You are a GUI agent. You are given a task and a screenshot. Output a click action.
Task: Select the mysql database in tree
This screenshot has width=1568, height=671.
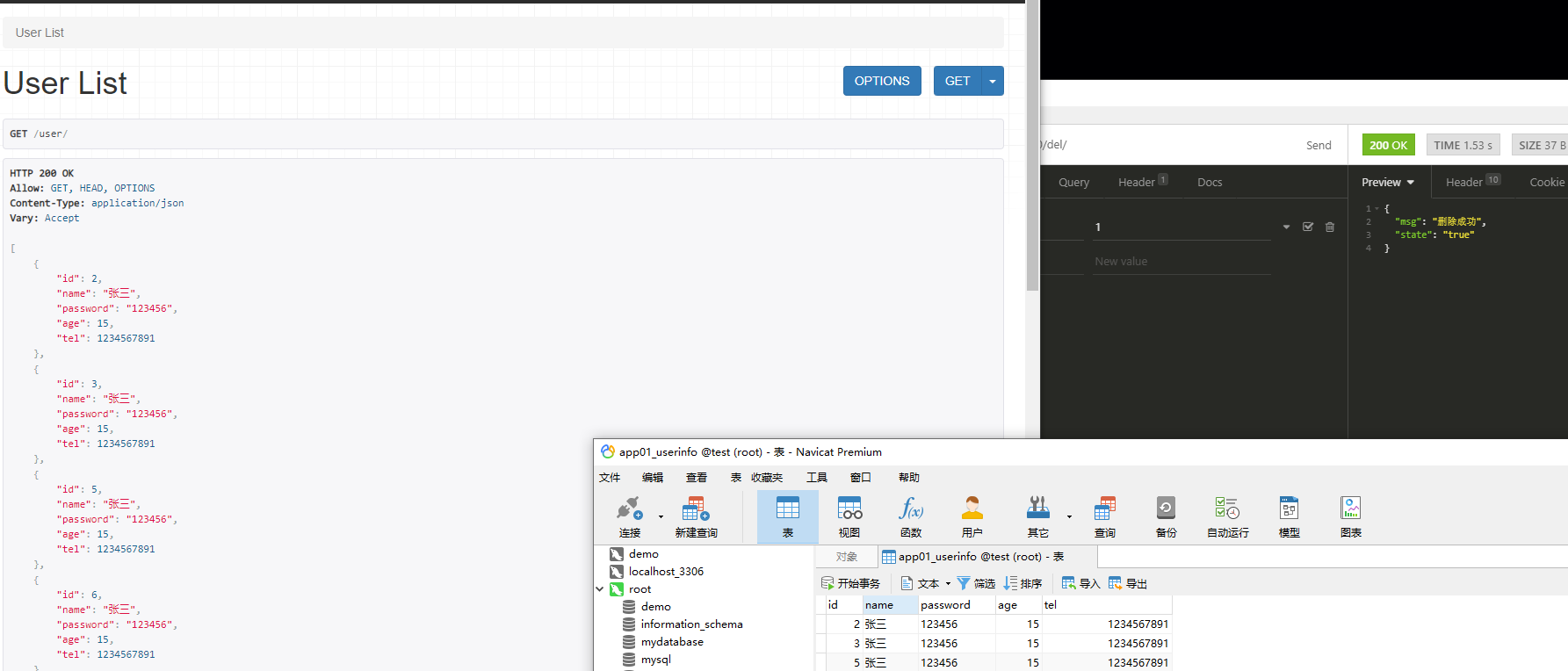pyautogui.click(x=647, y=660)
